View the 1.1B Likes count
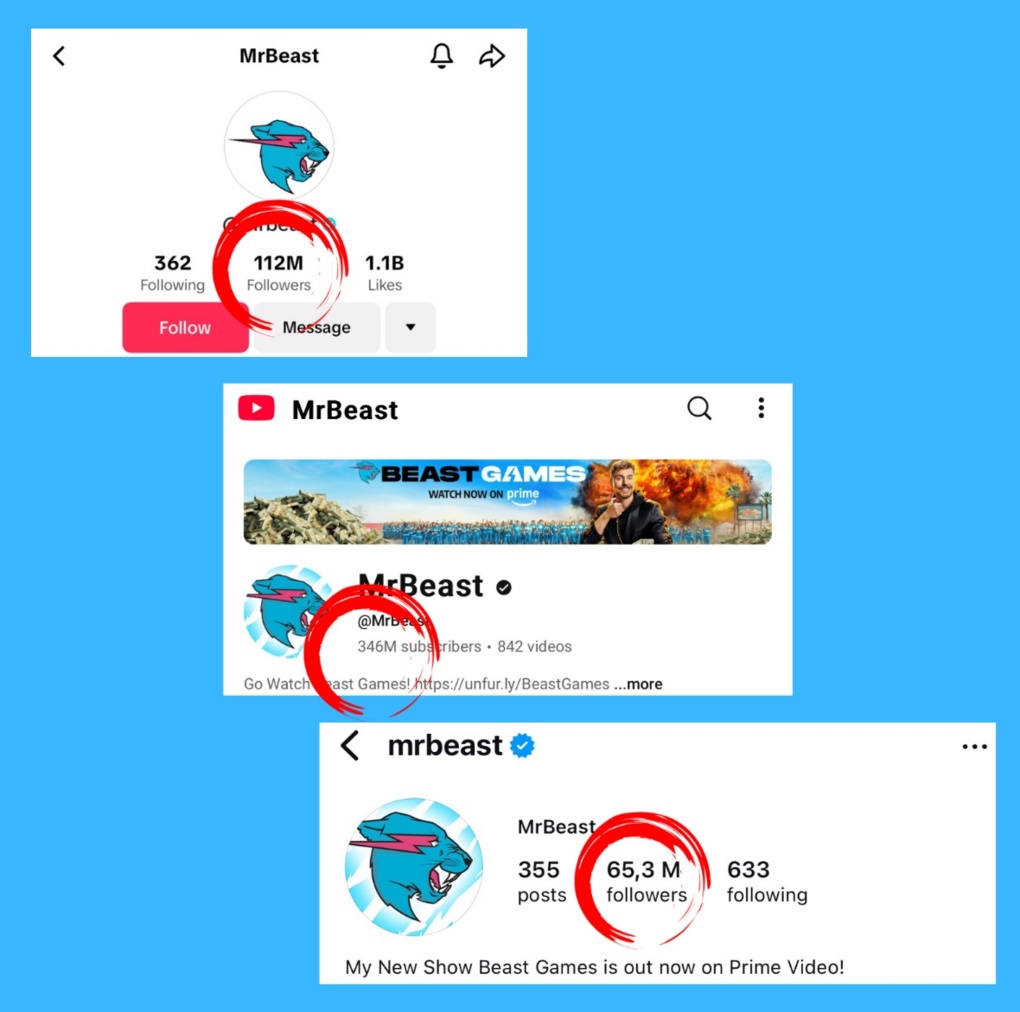Viewport: 1020px width, 1012px height. click(x=384, y=273)
